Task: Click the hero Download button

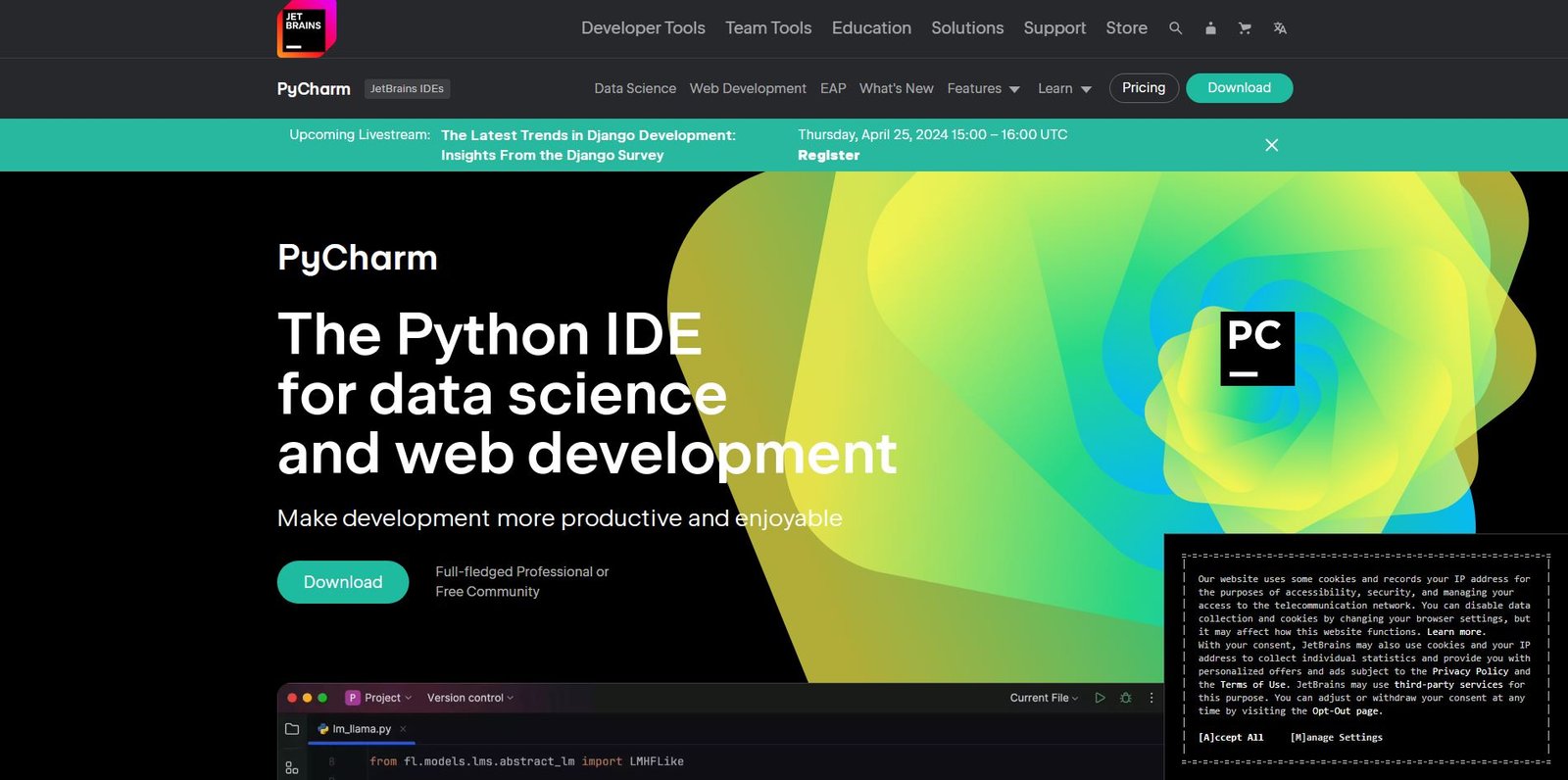Action: click(343, 582)
